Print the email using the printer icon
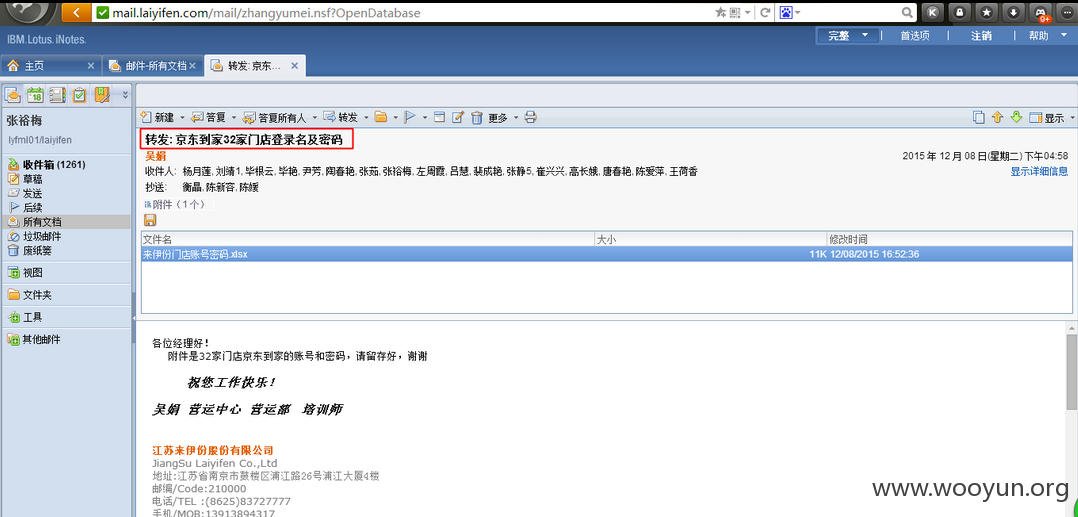This screenshot has height=517, width=1078. click(x=531, y=118)
